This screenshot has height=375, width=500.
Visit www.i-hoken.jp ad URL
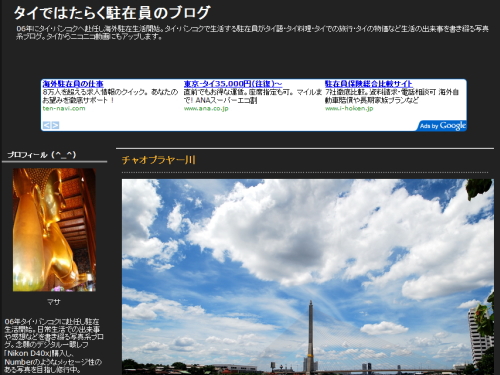click(x=349, y=108)
